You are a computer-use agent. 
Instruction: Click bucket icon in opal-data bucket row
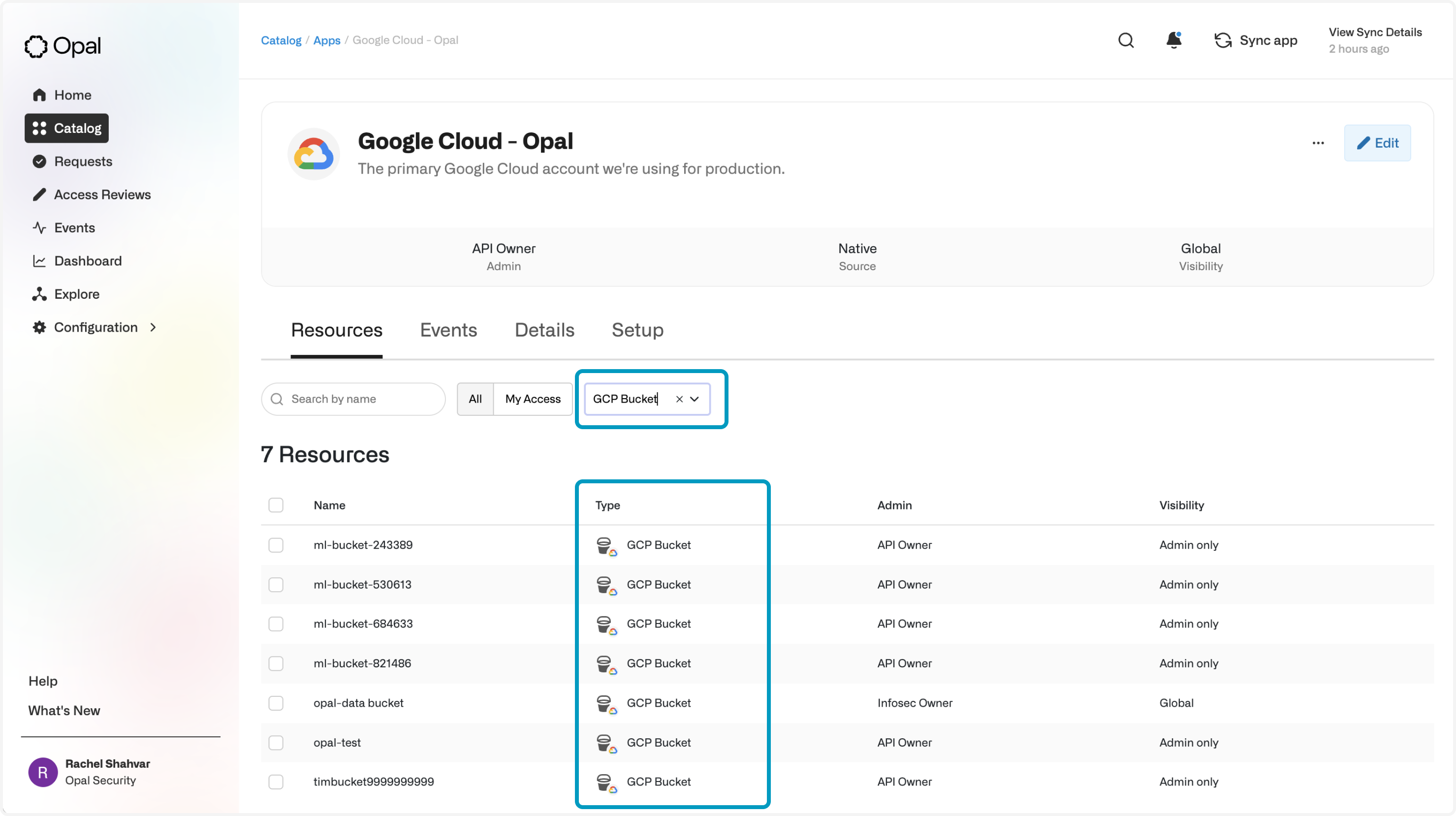click(x=606, y=704)
